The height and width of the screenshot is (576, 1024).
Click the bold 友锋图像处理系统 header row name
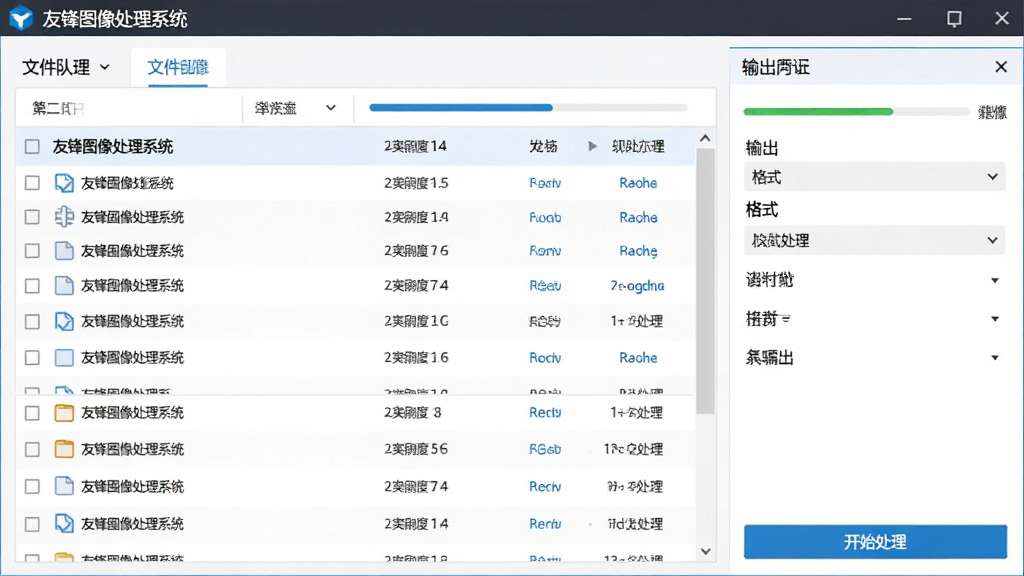112,146
